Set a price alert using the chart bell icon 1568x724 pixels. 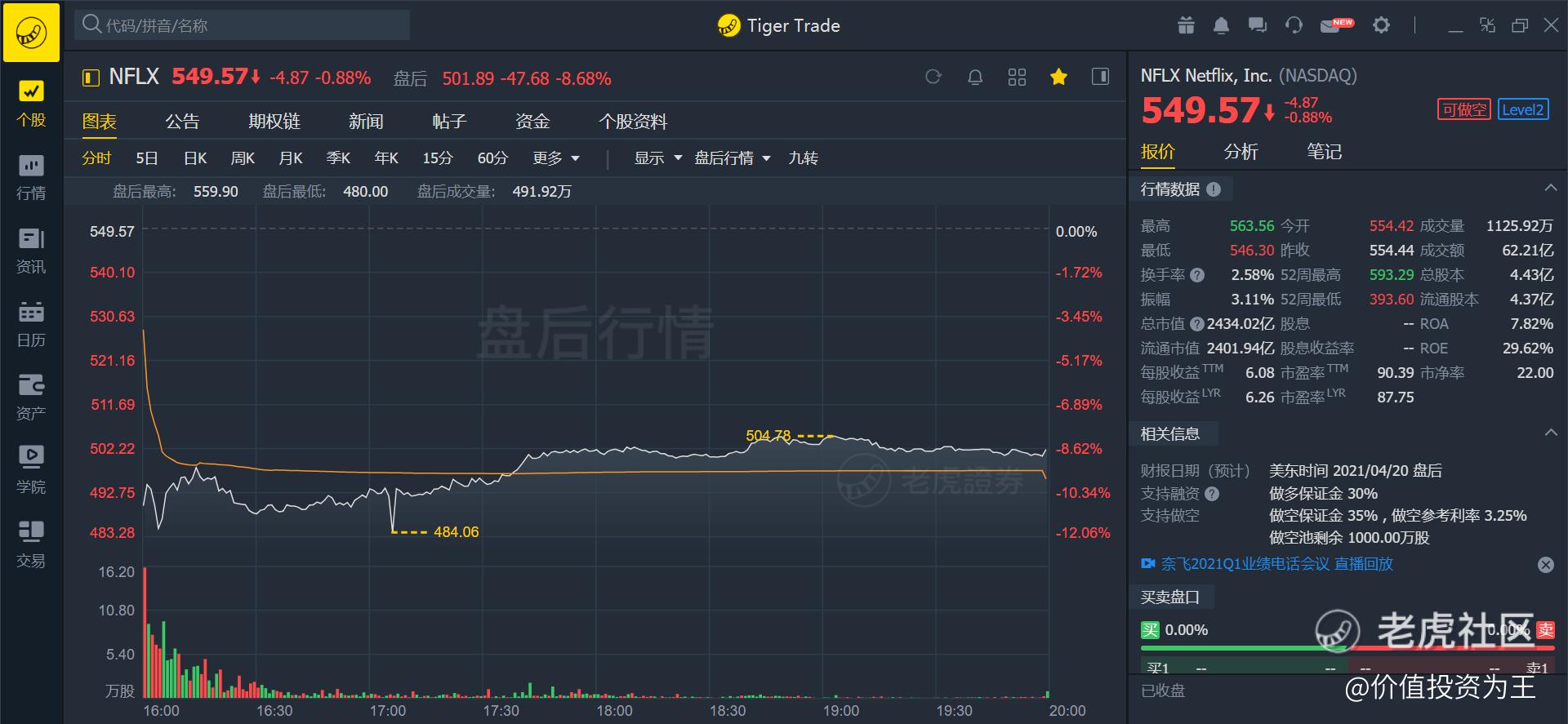coord(975,77)
